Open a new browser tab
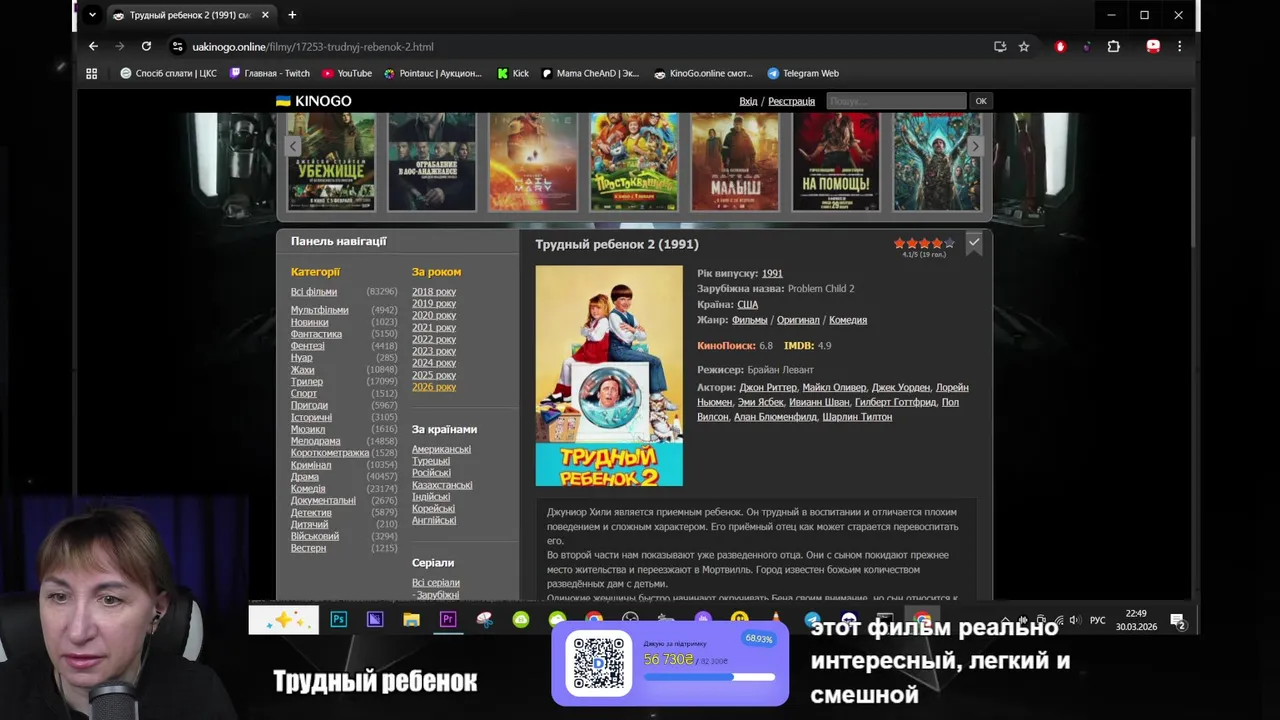This screenshot has height=720, width=1280. click(x=292, y=15)
